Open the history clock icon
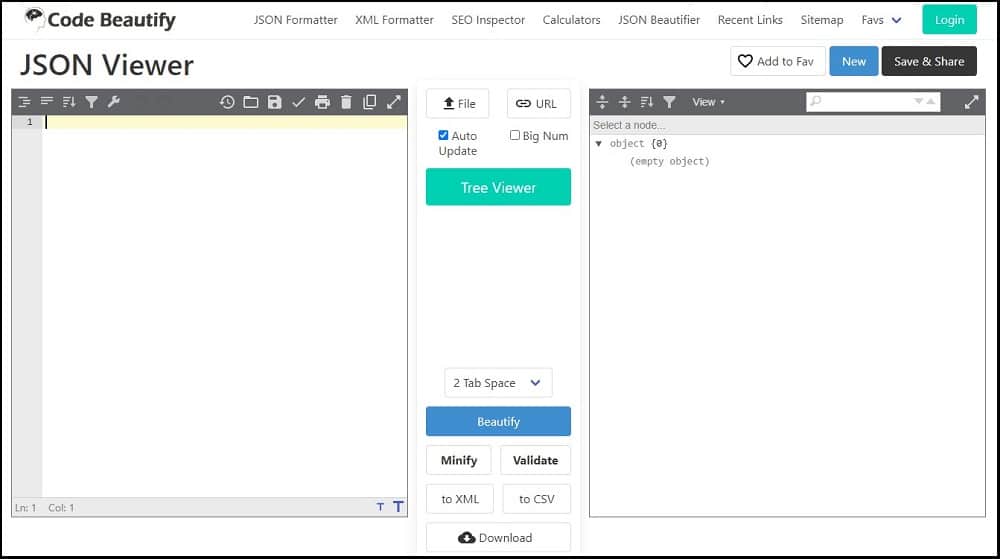Screen dimensions: 1000x559 coord(227,102)
